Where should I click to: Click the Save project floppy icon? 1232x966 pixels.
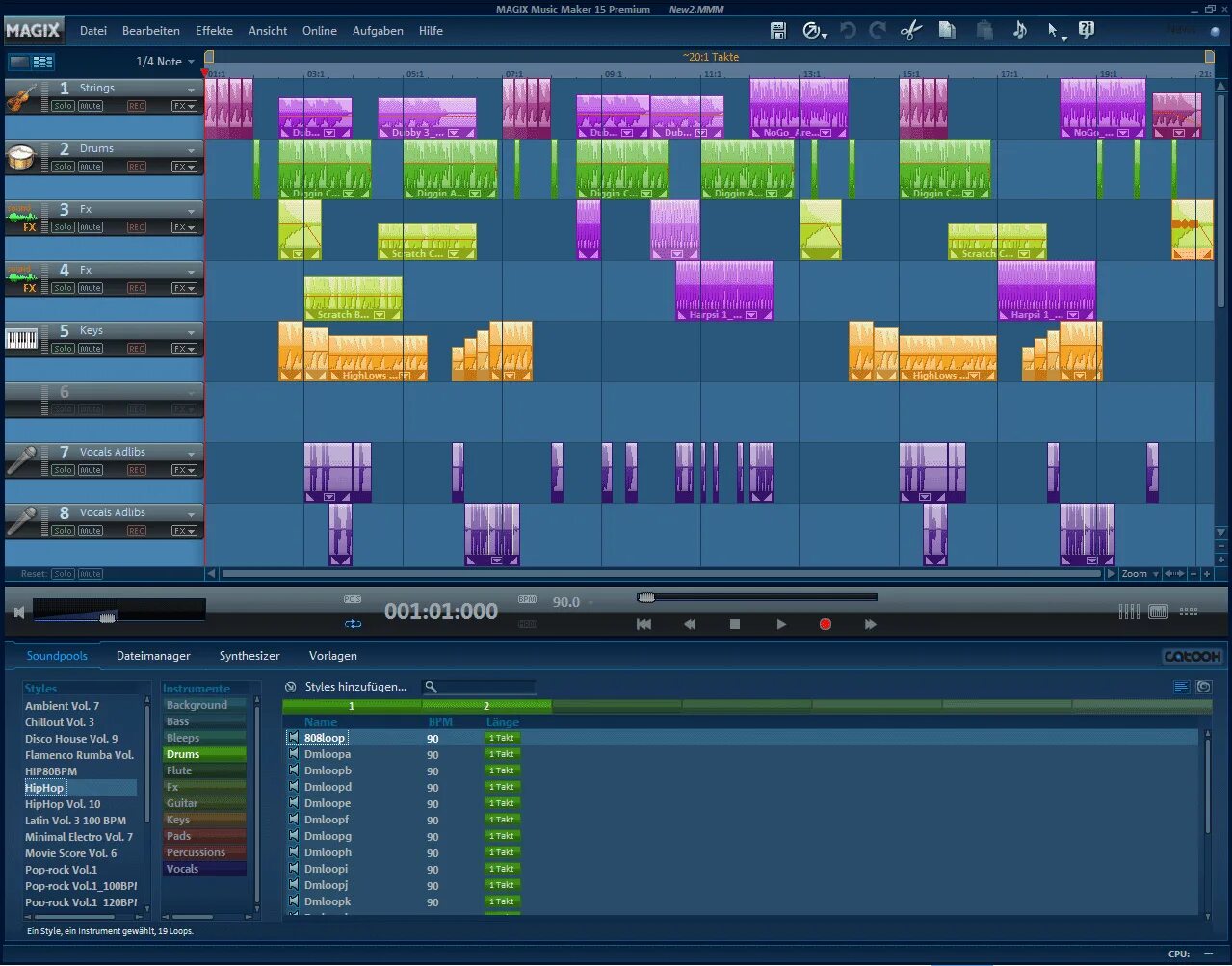(778, 31)
